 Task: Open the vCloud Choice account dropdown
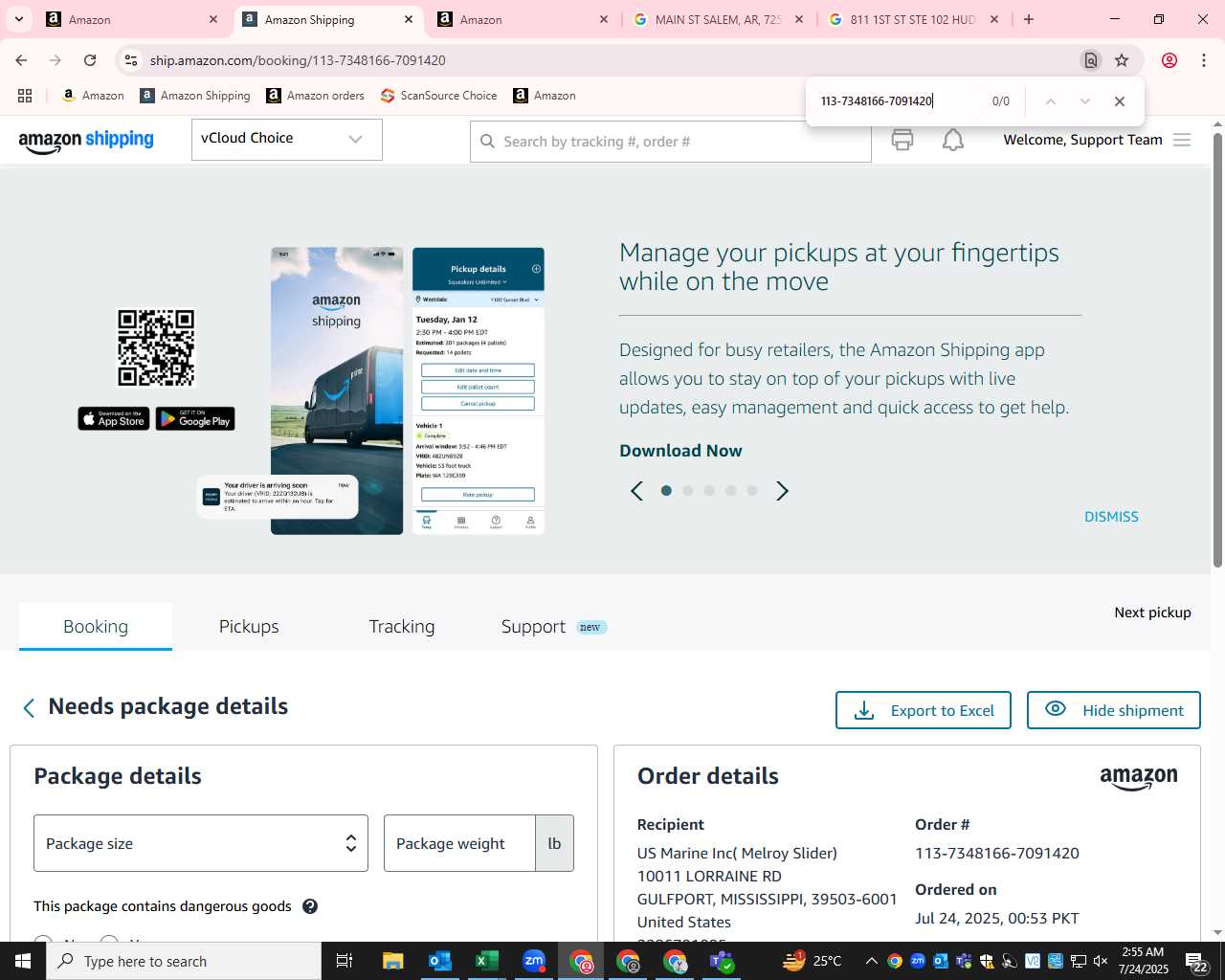287,140
